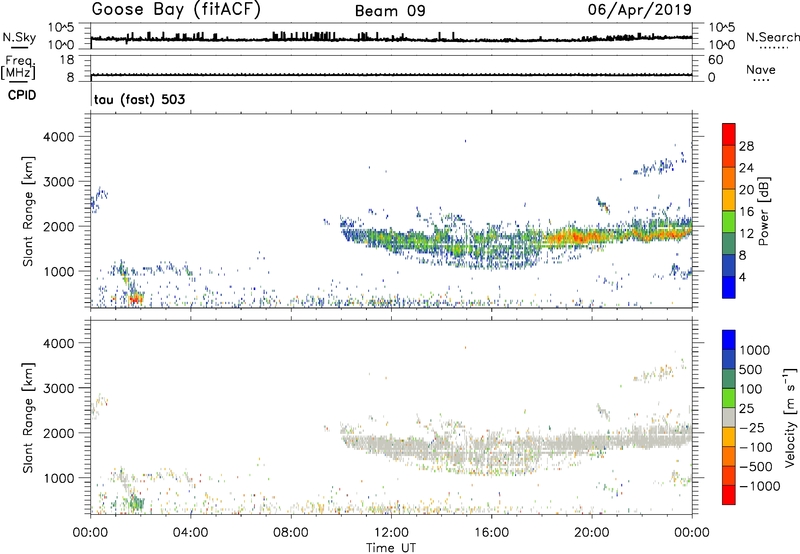Click the '100' tick on the velocity scale
The height and width of the screenshot is (554, 800).
pos(751,389)
